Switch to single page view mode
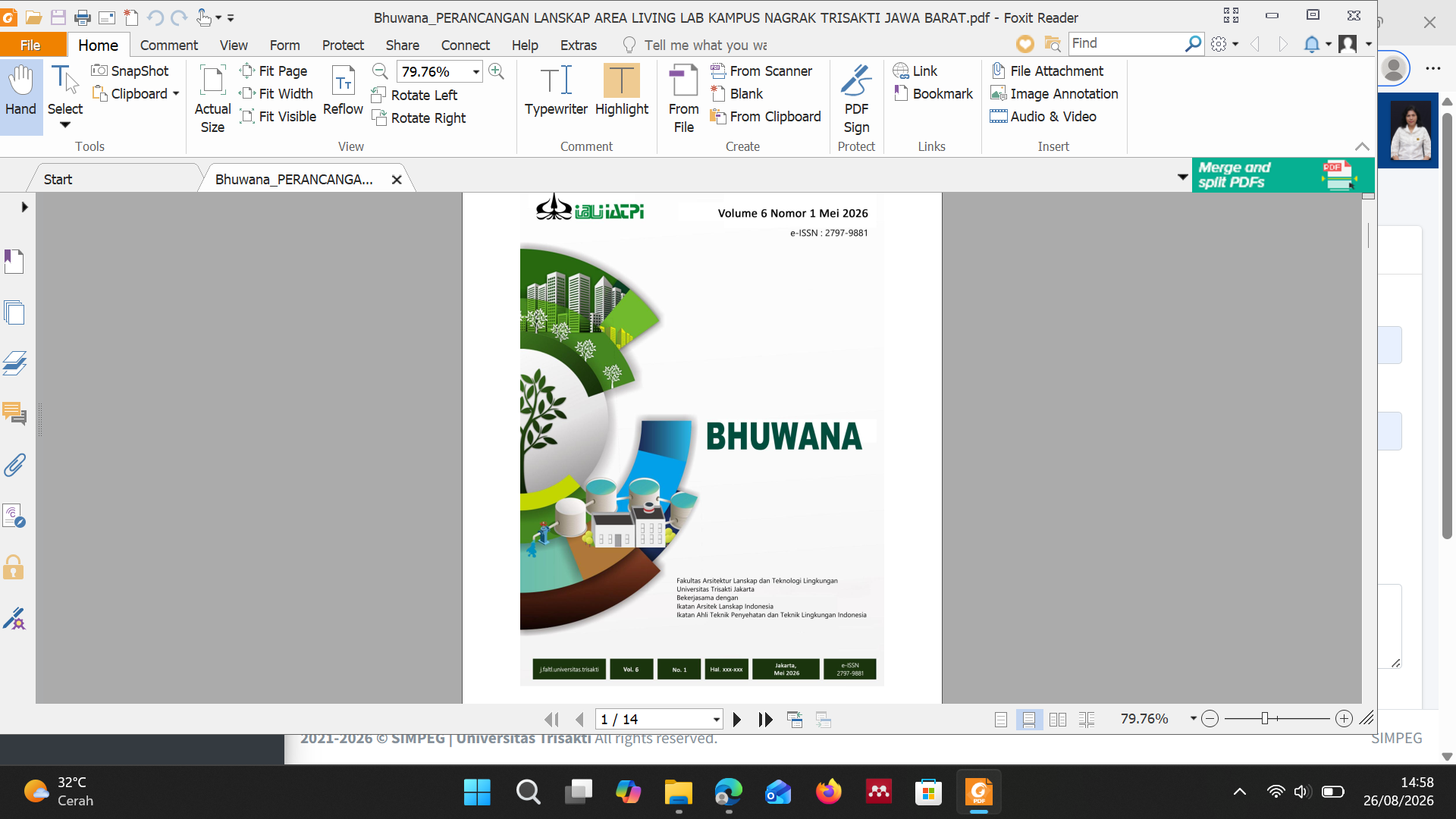 click(x=1001, y=719)
